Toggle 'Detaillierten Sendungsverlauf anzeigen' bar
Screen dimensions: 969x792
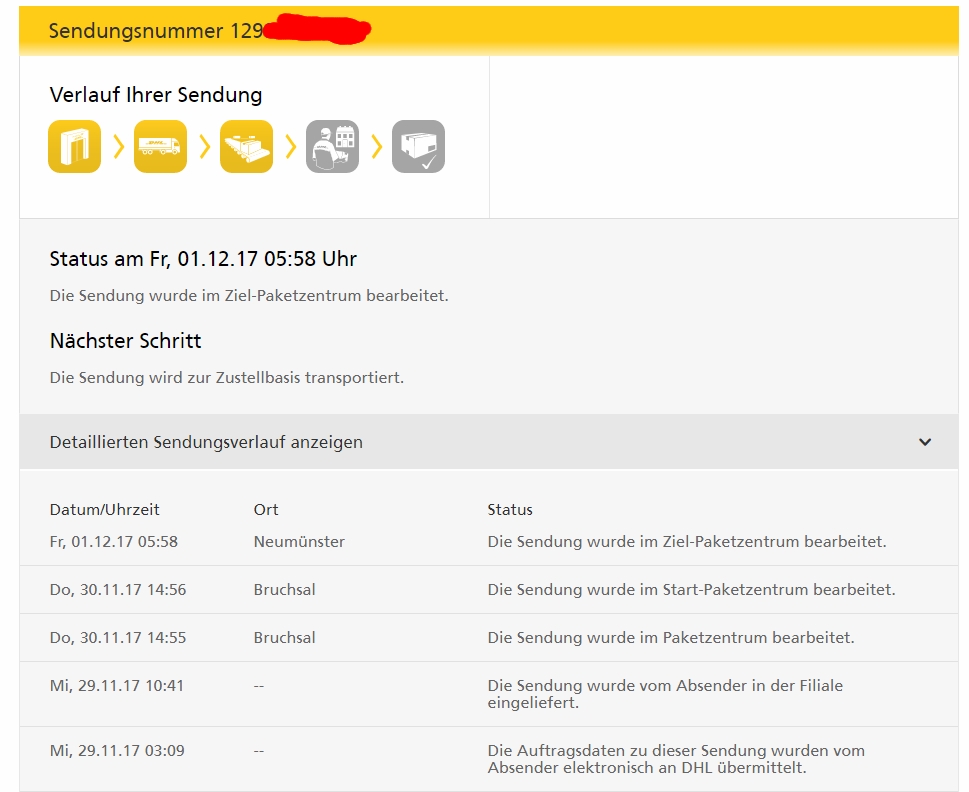206,442
